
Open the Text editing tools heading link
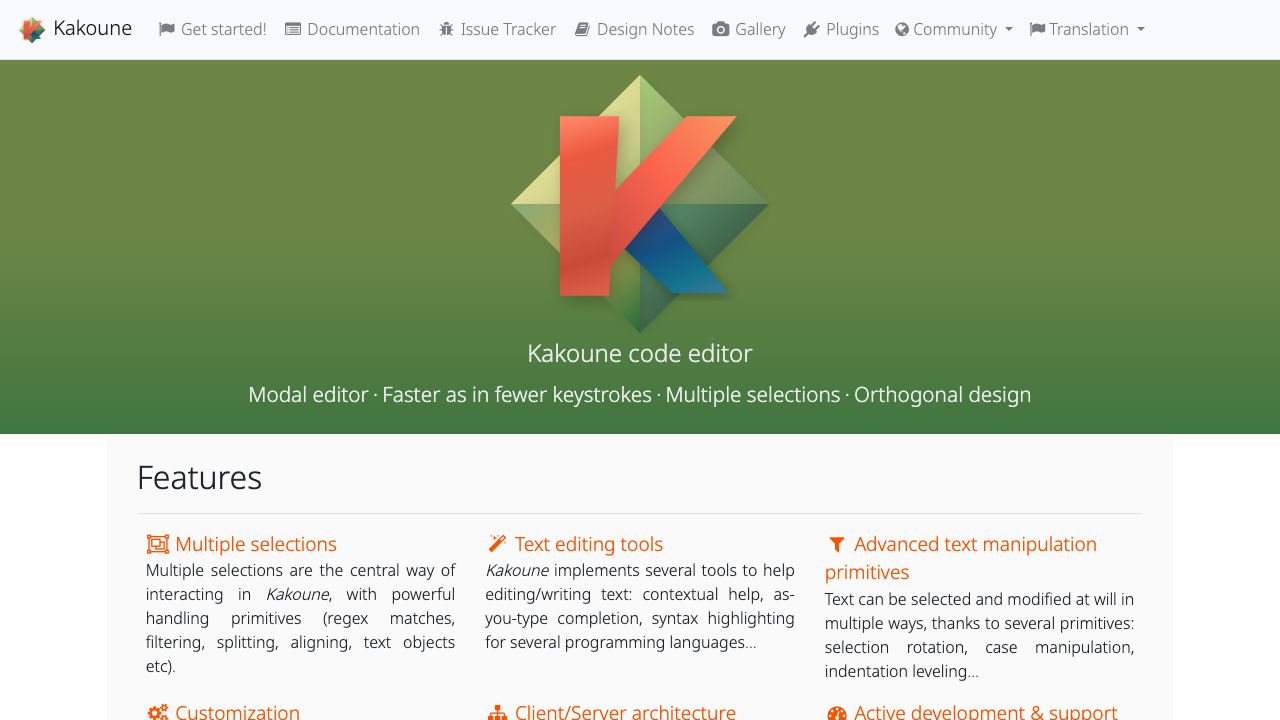[x=589, y=544]
